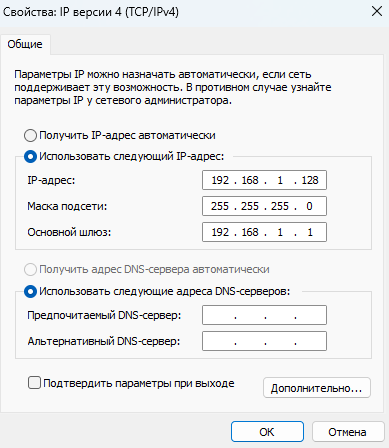Focus the 'Предпочитаемый DNS-сервер' first octet field

(219, 315)
